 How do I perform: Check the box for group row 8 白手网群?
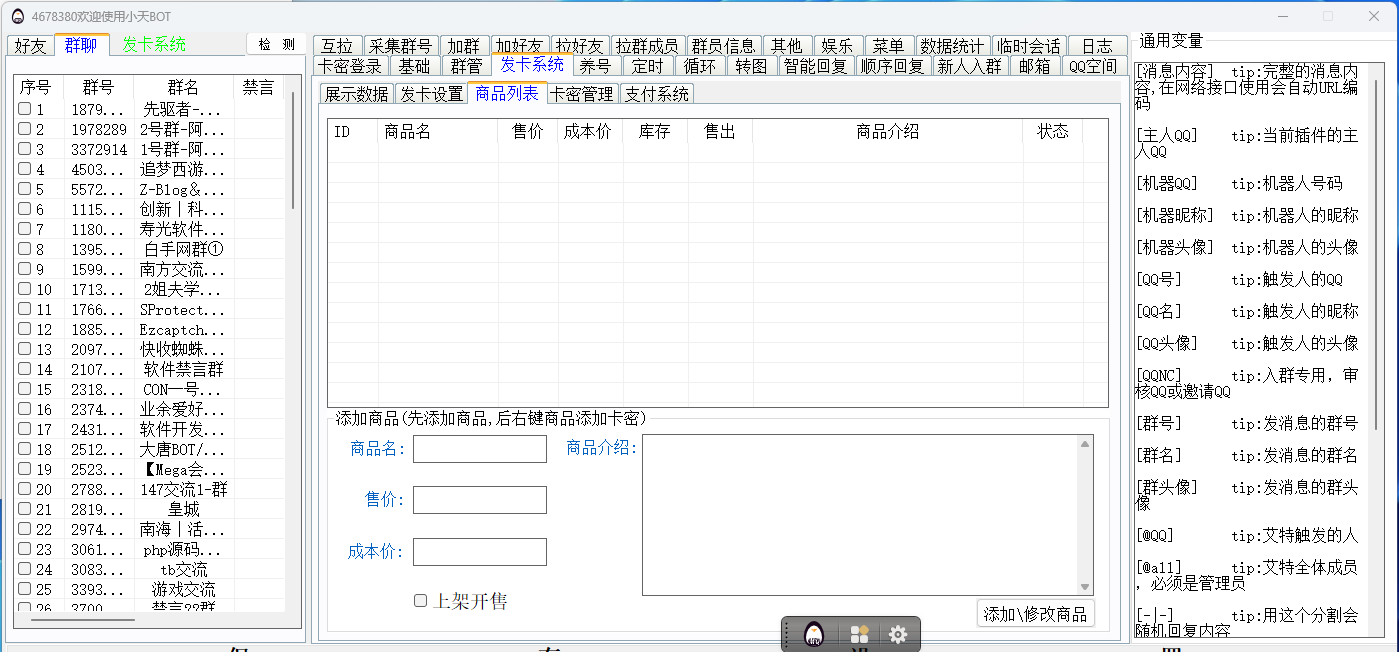25,249
